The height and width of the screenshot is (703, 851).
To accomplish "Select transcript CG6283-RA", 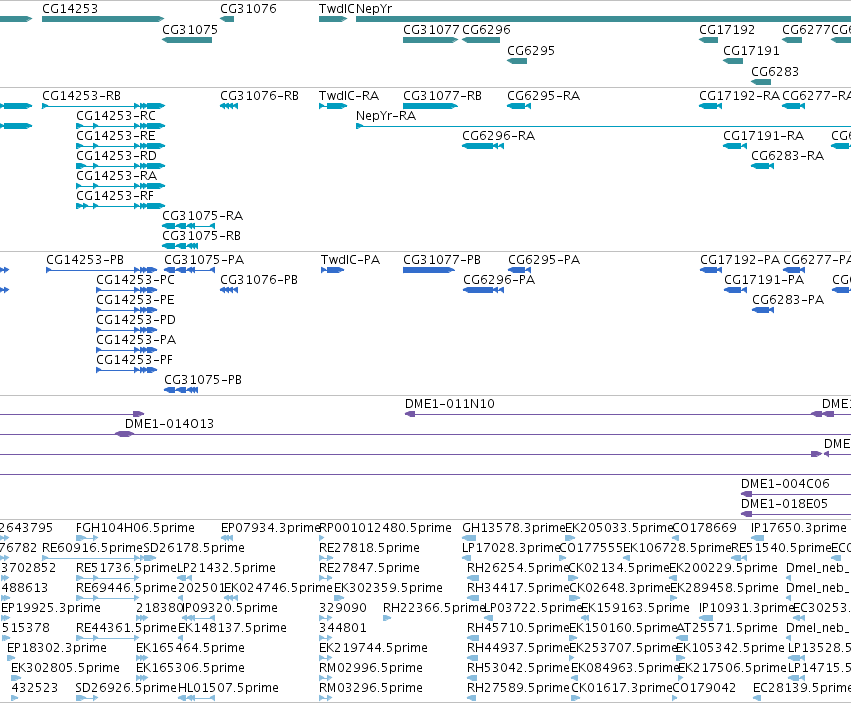I will click(x=788, y=156).
